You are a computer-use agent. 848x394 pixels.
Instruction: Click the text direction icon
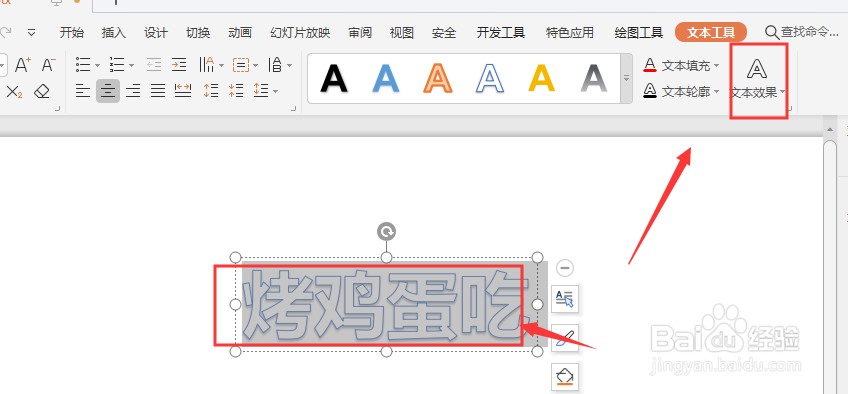(x=207, y=65)
